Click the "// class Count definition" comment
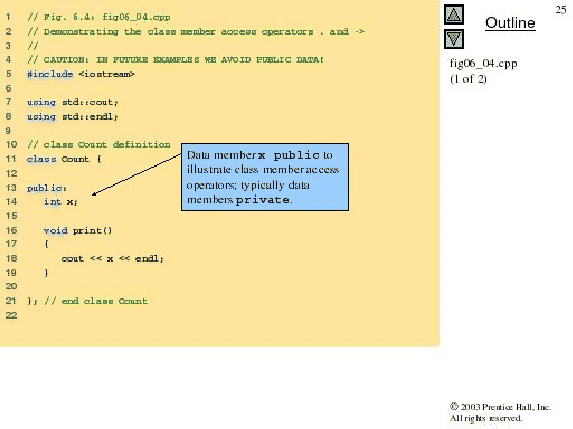Screen dimensions: 573x429 99,145
